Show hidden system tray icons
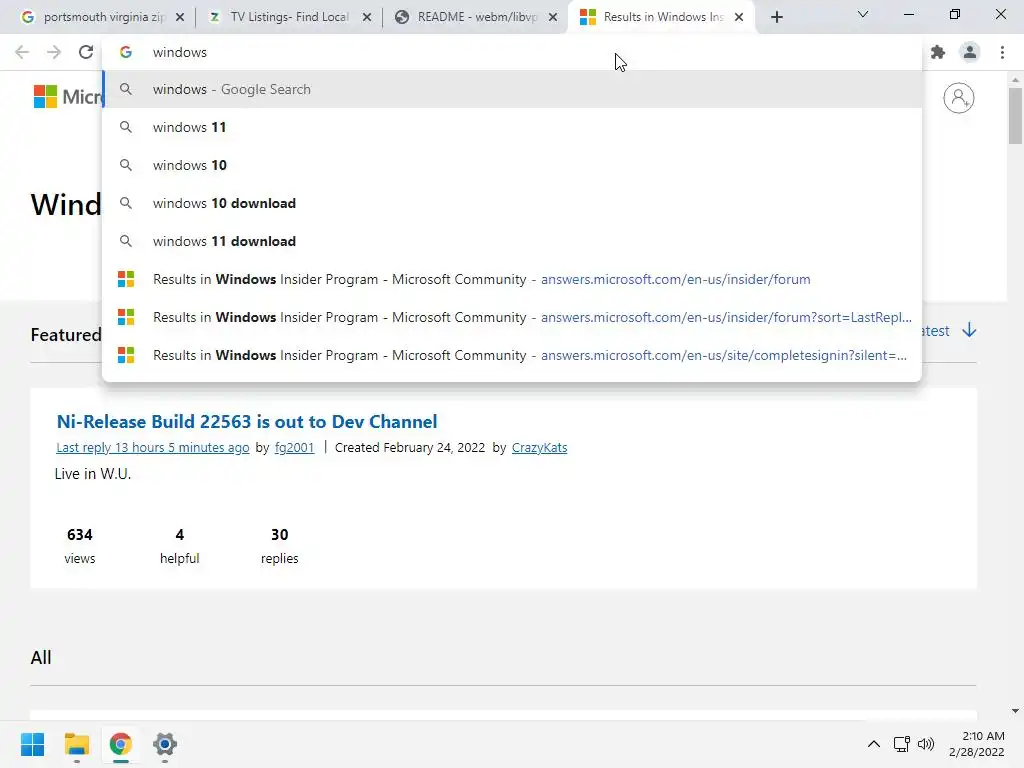The image size is (1024, 768). pyautogui.click(x=874, y=744)
